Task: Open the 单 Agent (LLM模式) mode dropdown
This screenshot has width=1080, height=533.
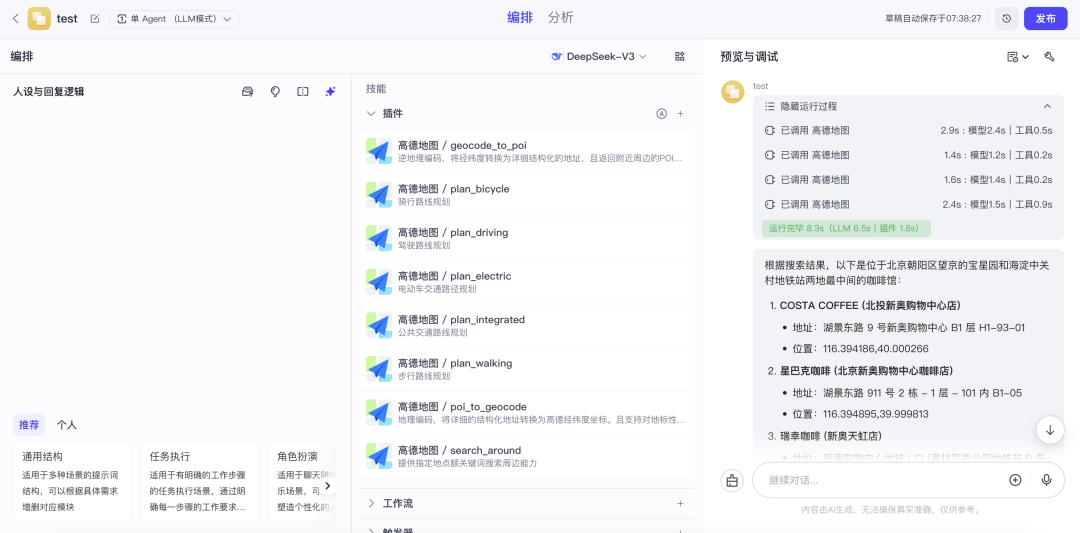Action: tap(174, 18)
